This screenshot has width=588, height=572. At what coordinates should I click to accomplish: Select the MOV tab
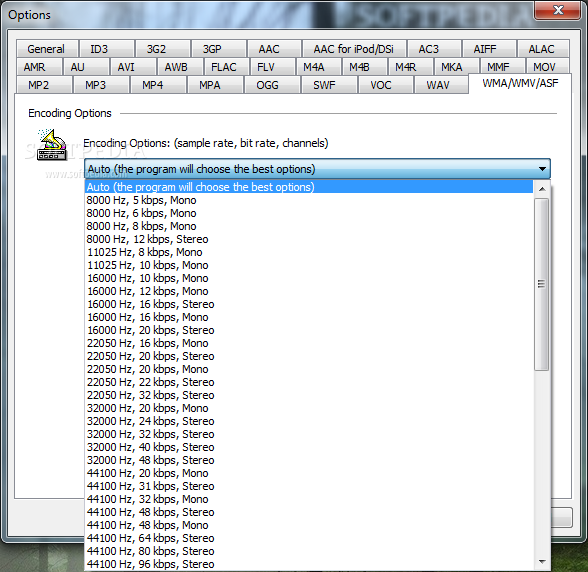[548, 67]
